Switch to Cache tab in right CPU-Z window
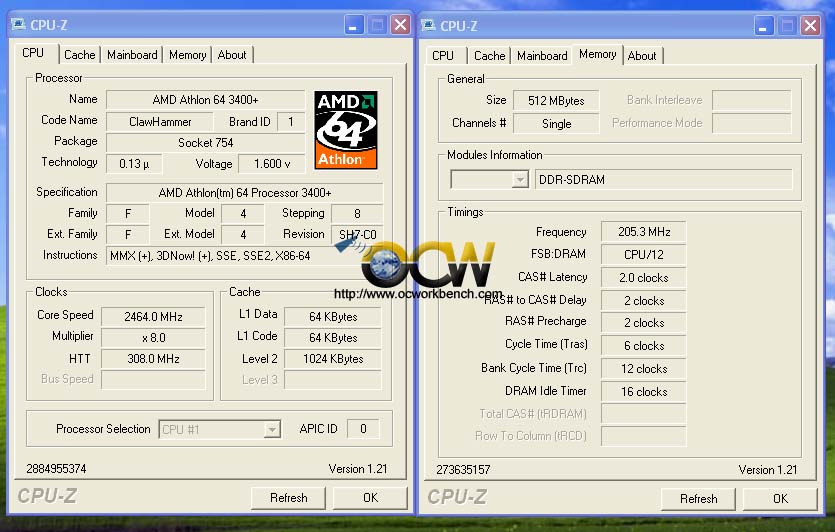Screen dimensions: 835x532 pos(489,56)
